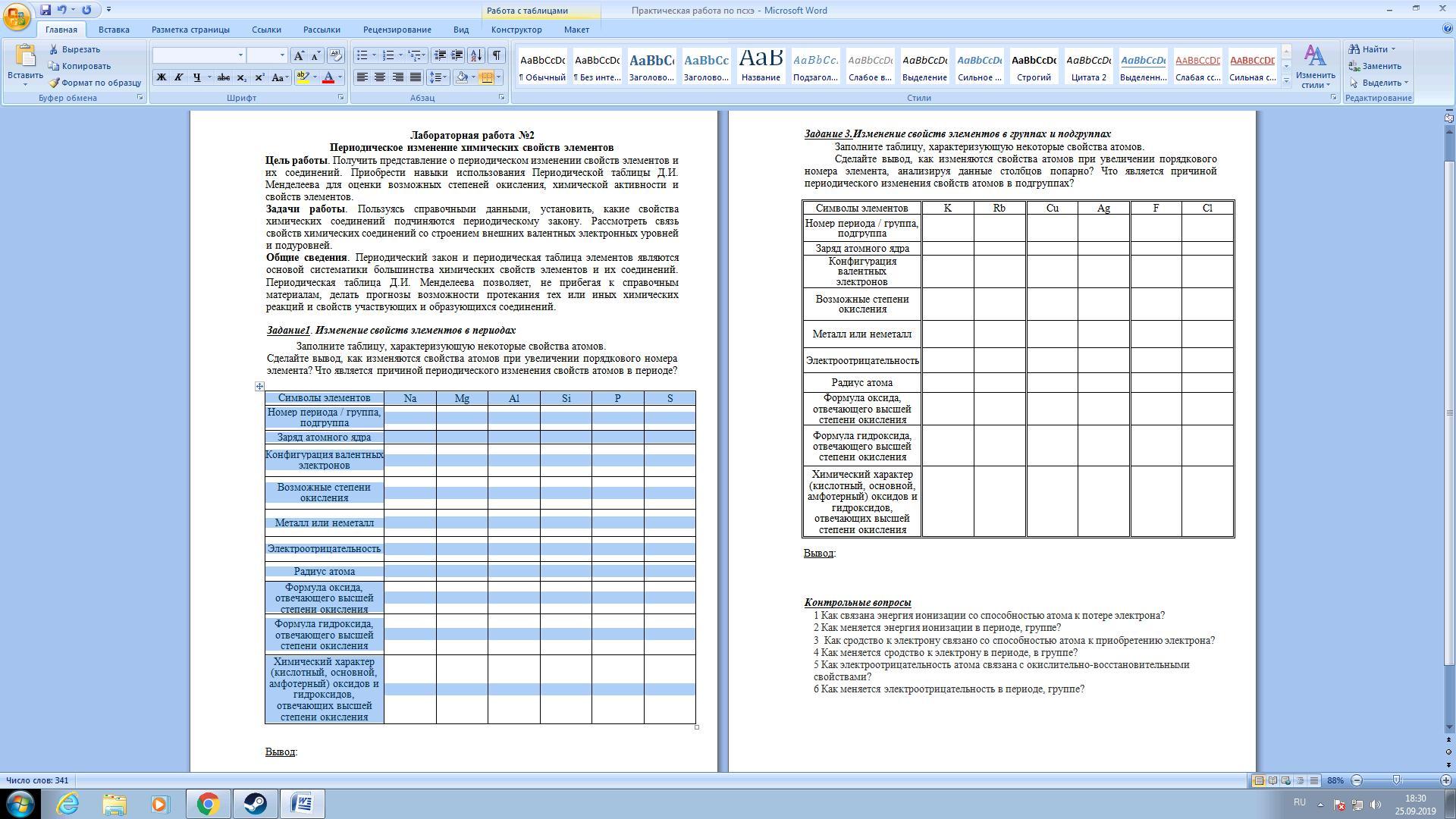Open the font color dropdown arrow
1456x819 pixels.
340,77
